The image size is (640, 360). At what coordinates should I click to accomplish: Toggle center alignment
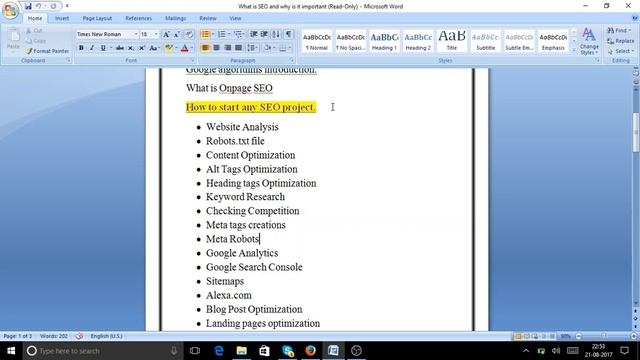click(x=216, y=48)
